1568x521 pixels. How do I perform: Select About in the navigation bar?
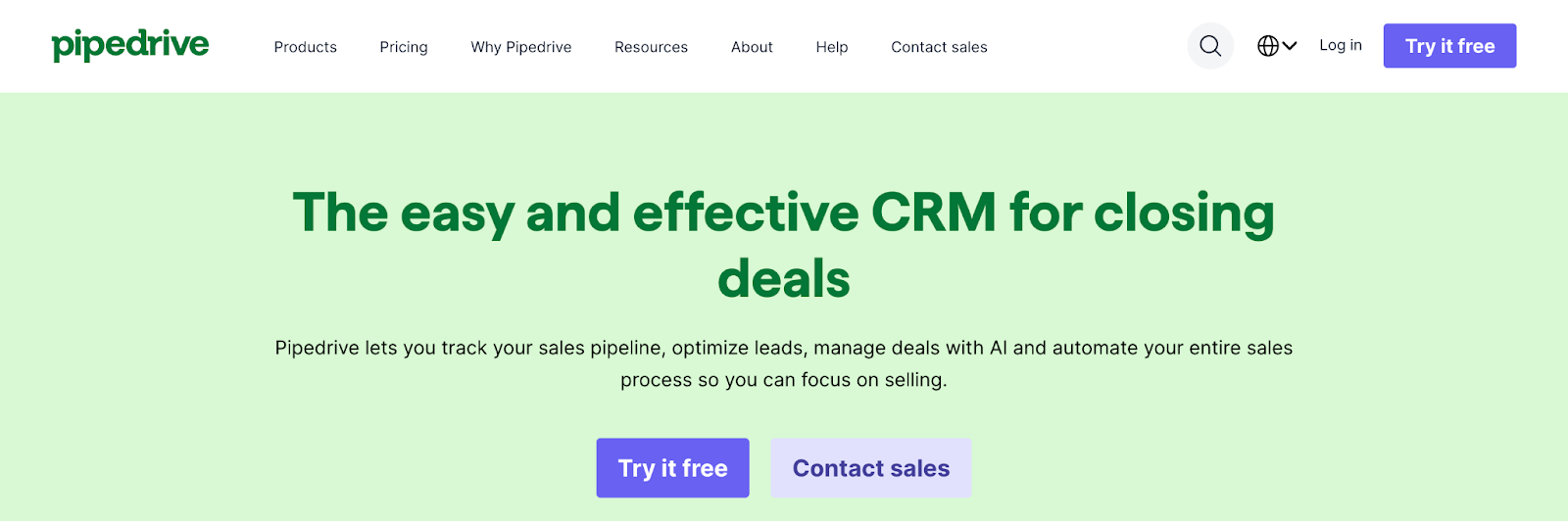click(x=752, y=47)
